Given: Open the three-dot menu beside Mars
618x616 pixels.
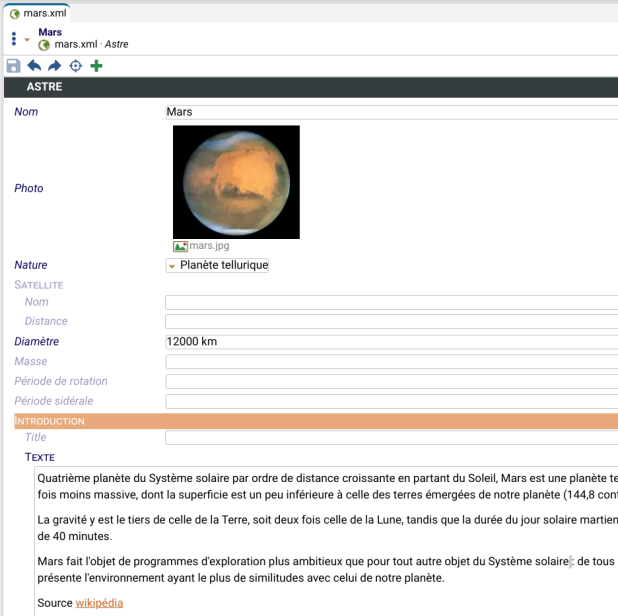Looking at the screenshot, I should [13, 39].
